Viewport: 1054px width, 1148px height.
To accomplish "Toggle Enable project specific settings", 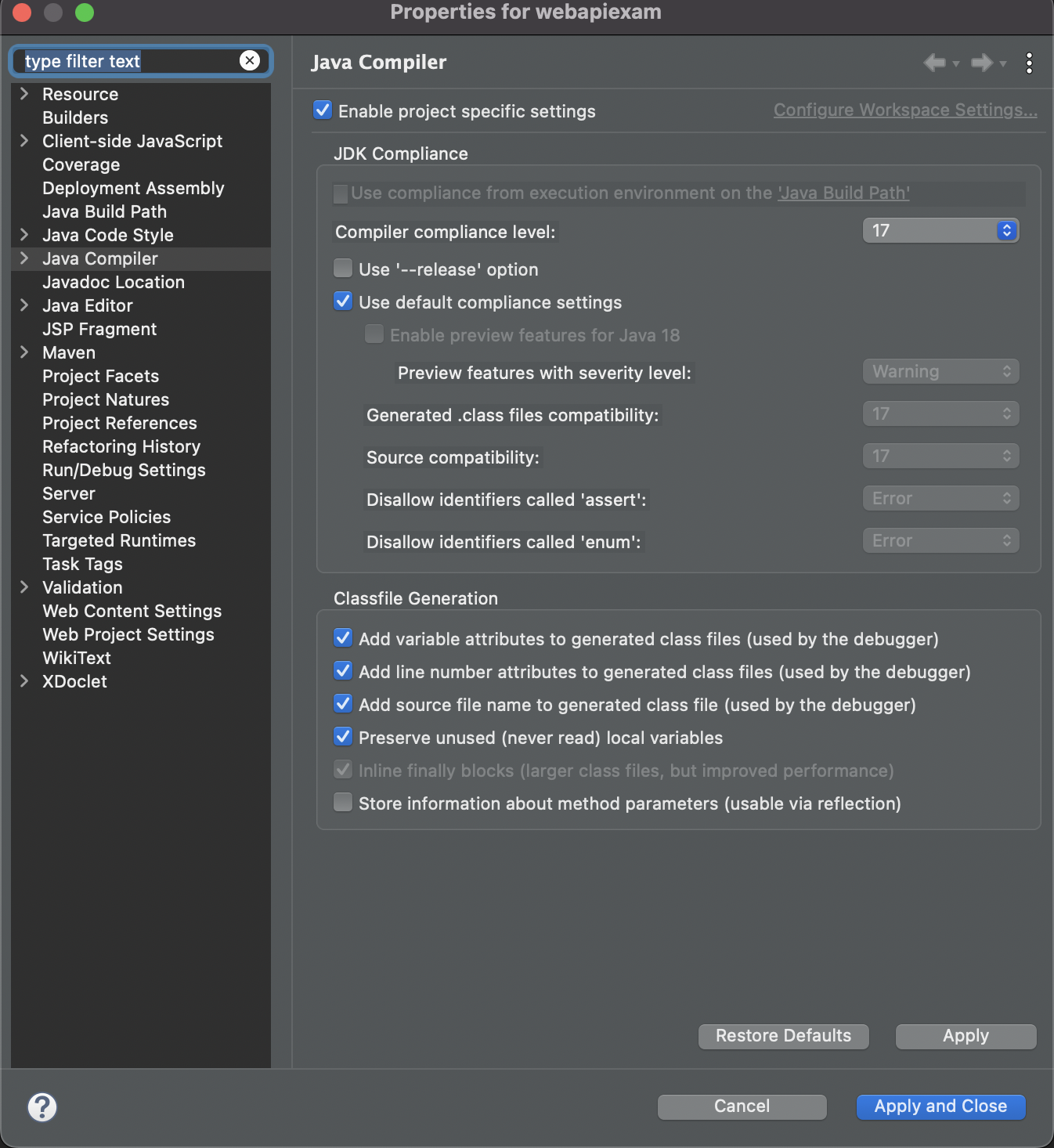I will (x=323, y=110).
